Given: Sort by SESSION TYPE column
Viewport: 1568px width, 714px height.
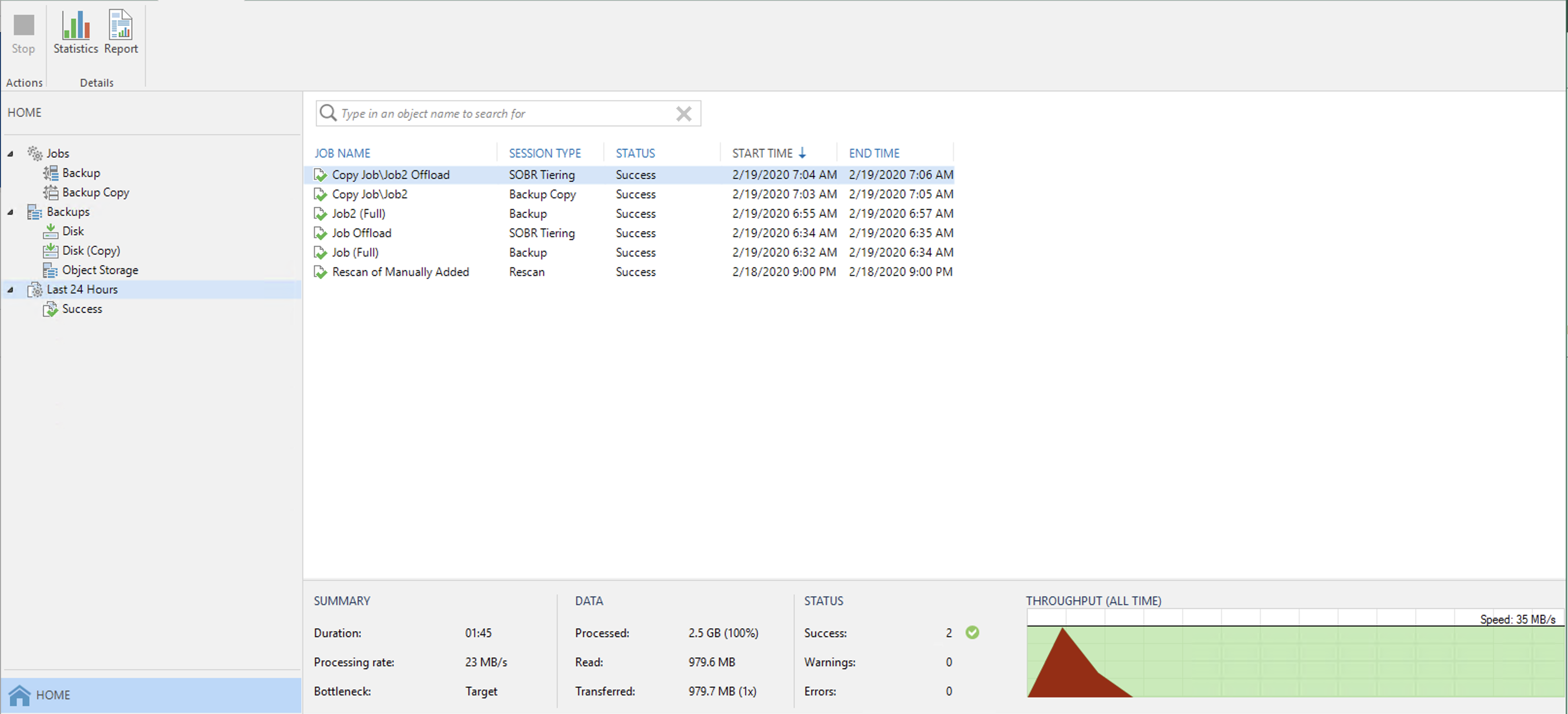Looking at the screenshot, I should [x=545, y=153].
